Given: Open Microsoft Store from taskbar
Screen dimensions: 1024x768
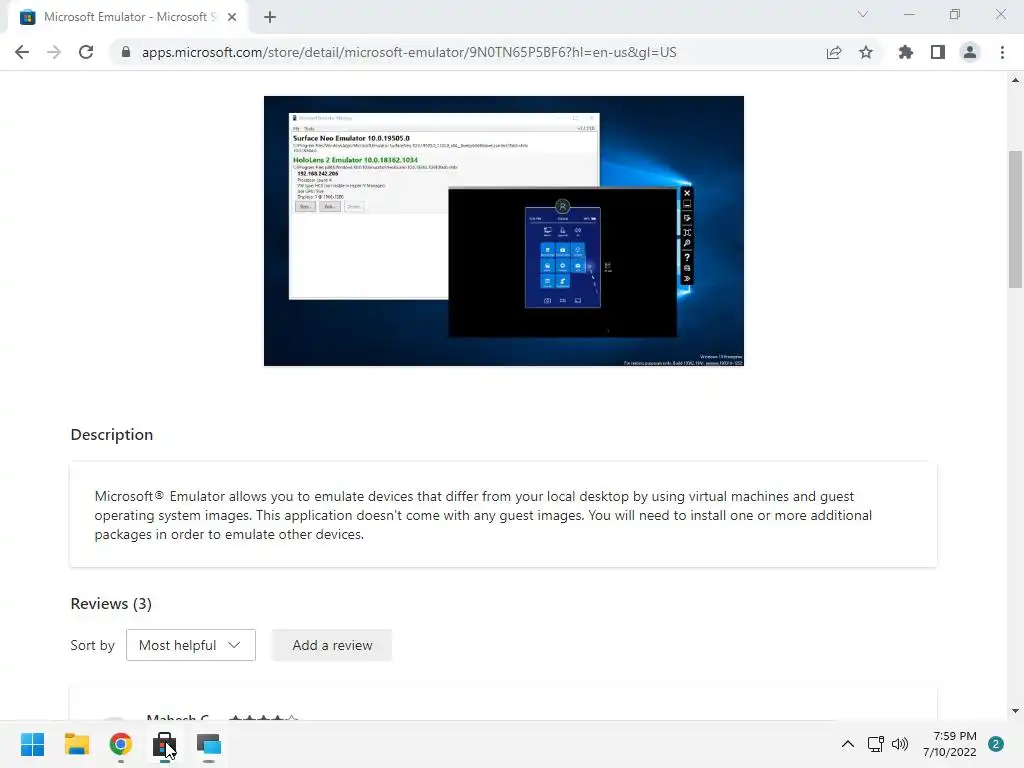Looking at the screenshot, I should click(x=165, y=744).
